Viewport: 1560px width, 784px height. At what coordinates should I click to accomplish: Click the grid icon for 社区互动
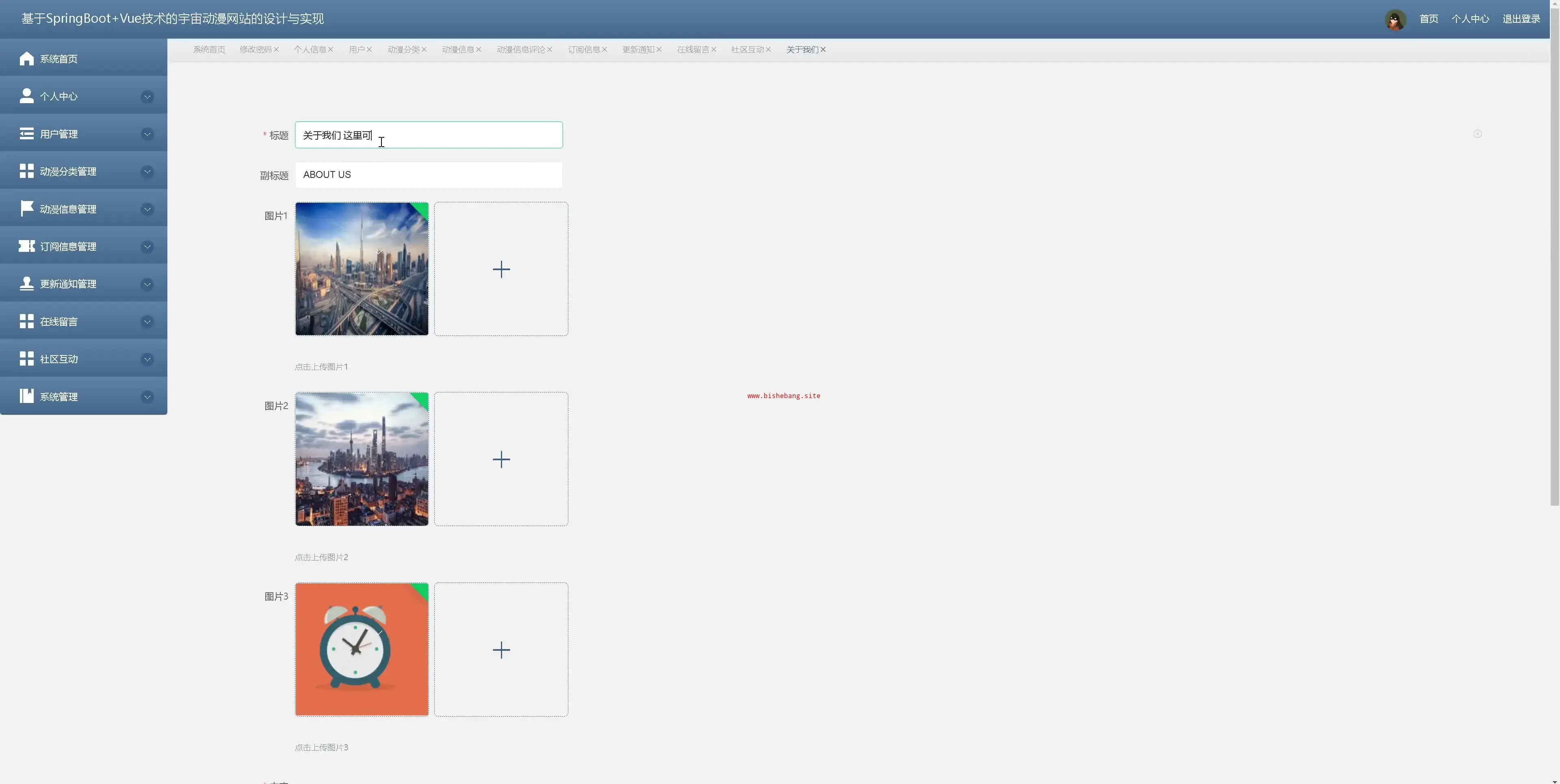coord(26,359)
